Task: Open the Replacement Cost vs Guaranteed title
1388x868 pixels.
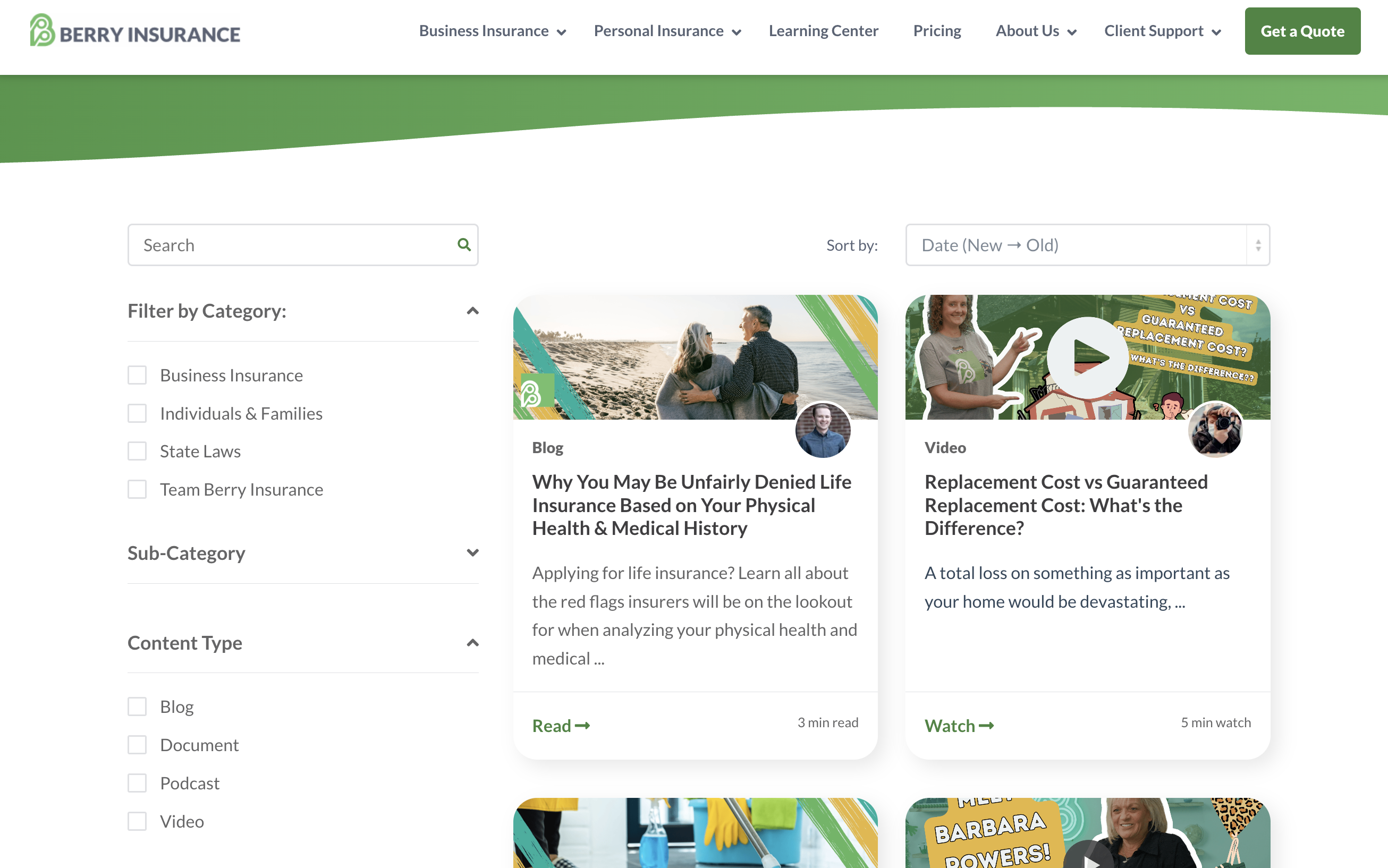Action: [x=1066, y=505]
